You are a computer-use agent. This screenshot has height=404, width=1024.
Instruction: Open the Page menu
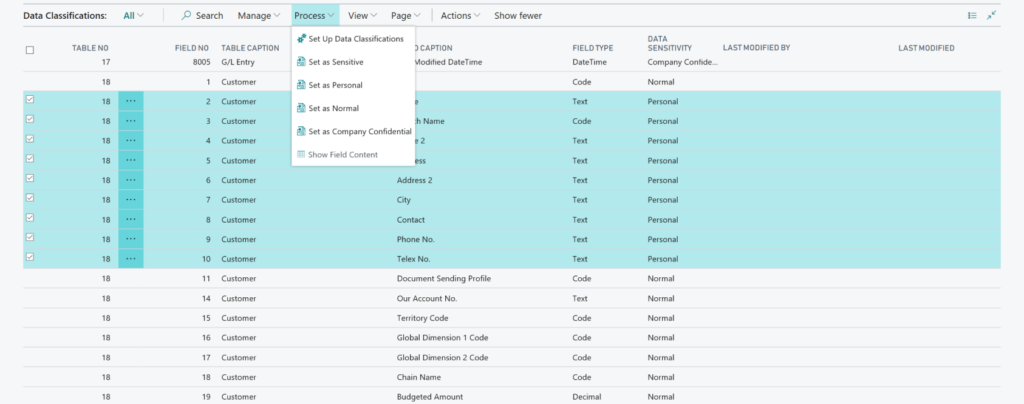405,16
